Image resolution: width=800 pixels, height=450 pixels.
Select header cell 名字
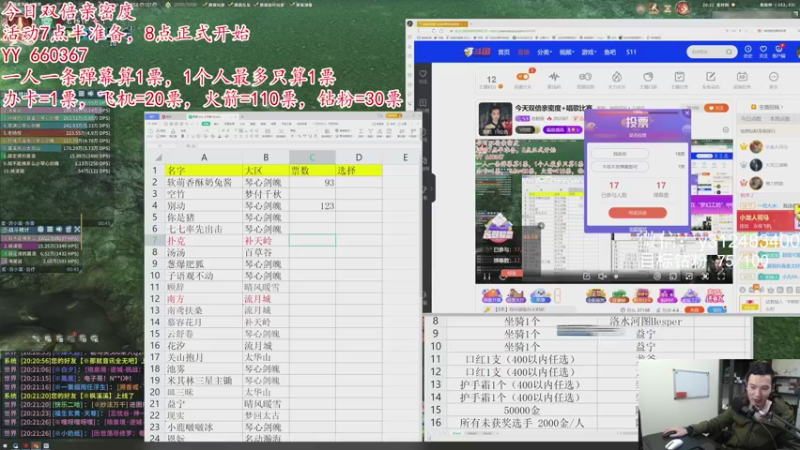[204, 170]
